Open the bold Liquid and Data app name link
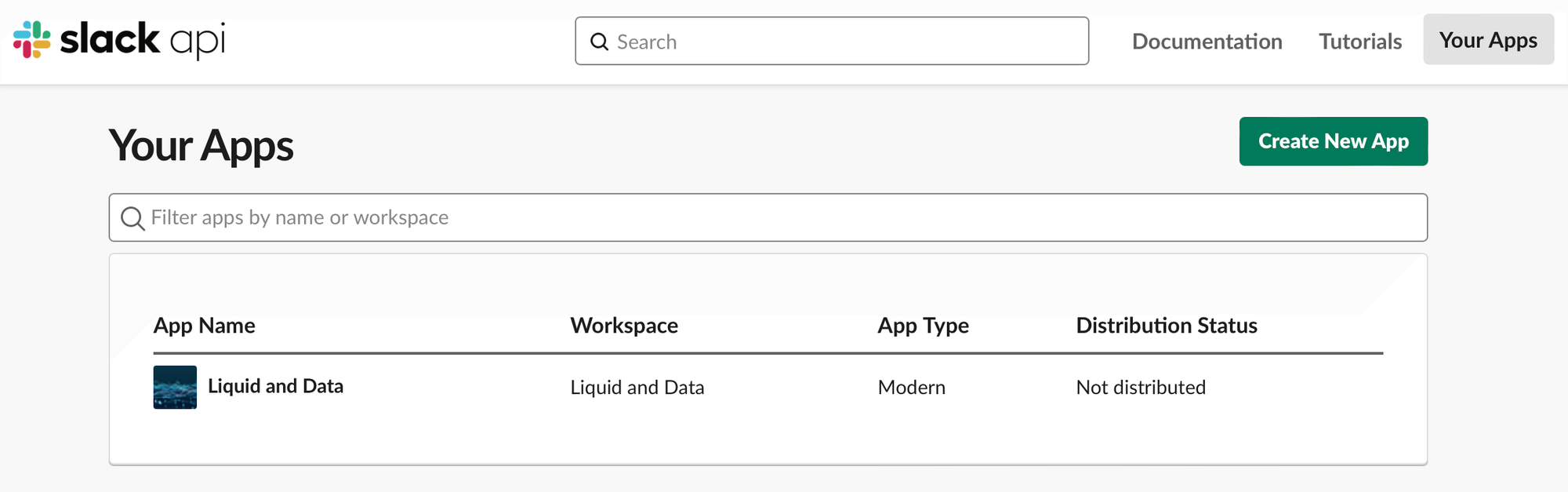1568x492 pixels. coord(275,386)
